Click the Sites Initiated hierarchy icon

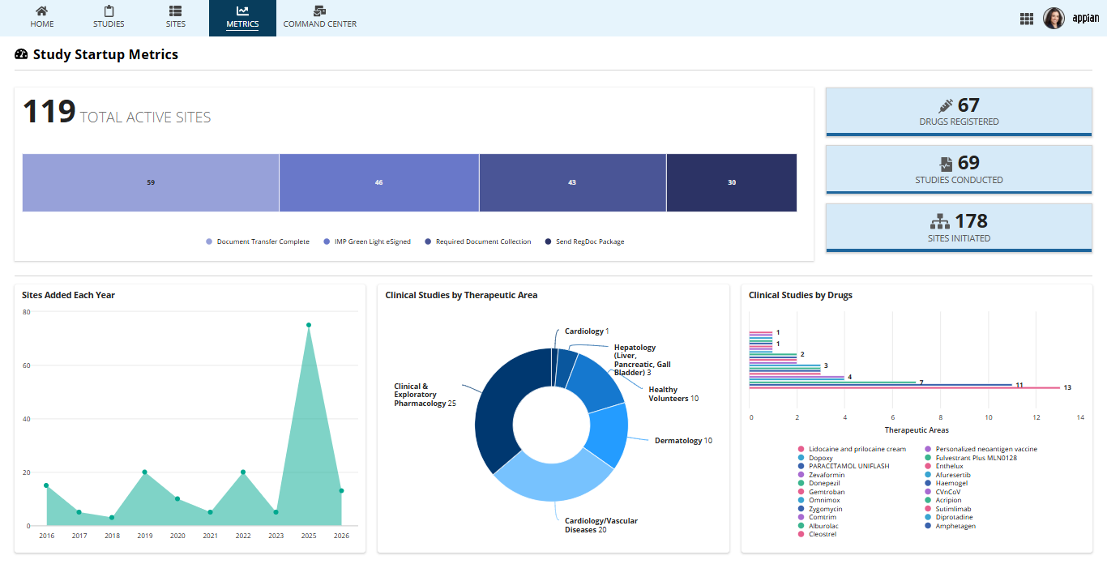tap(941, 222)
